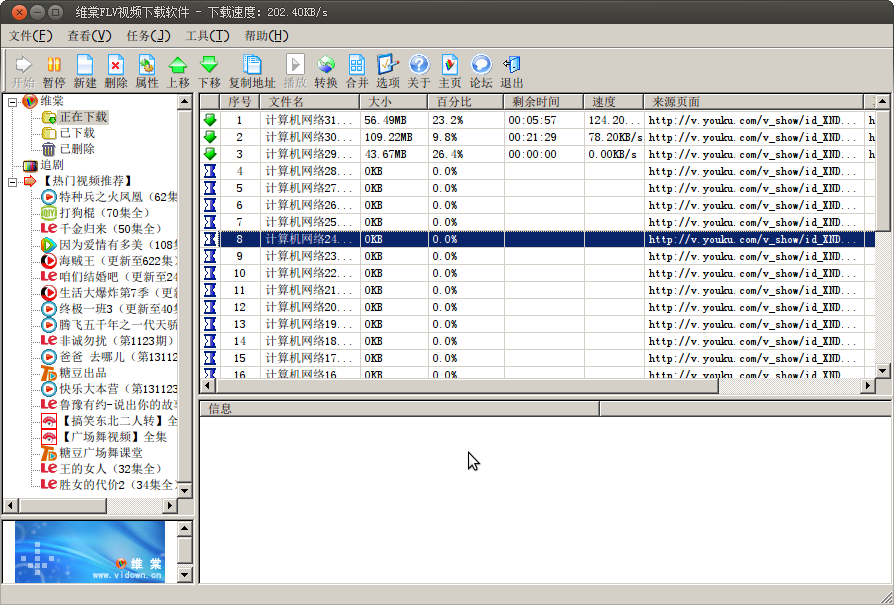Screen dimensions: 894x605
Task: Open the 文件(F) menu
Action: (x=30, y=36)
